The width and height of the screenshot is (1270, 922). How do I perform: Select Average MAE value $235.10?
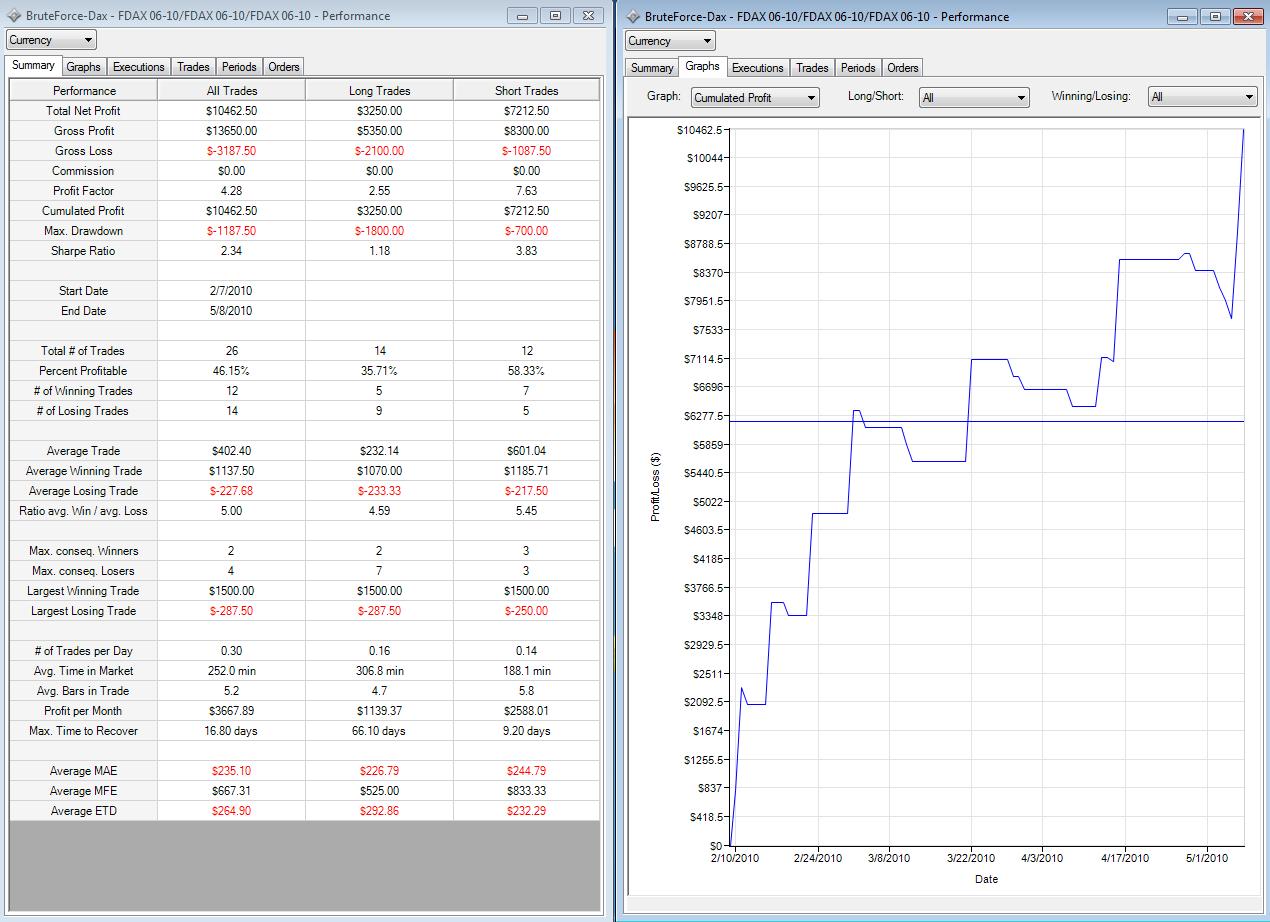(231, 770)
